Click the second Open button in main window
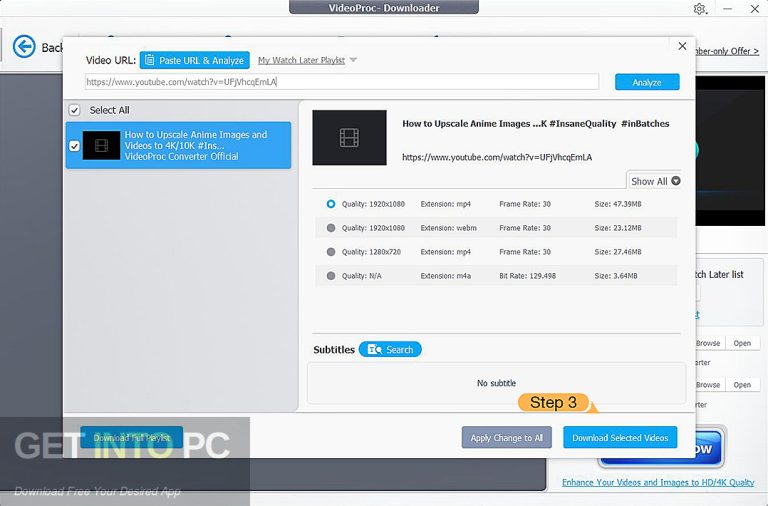 742,385
